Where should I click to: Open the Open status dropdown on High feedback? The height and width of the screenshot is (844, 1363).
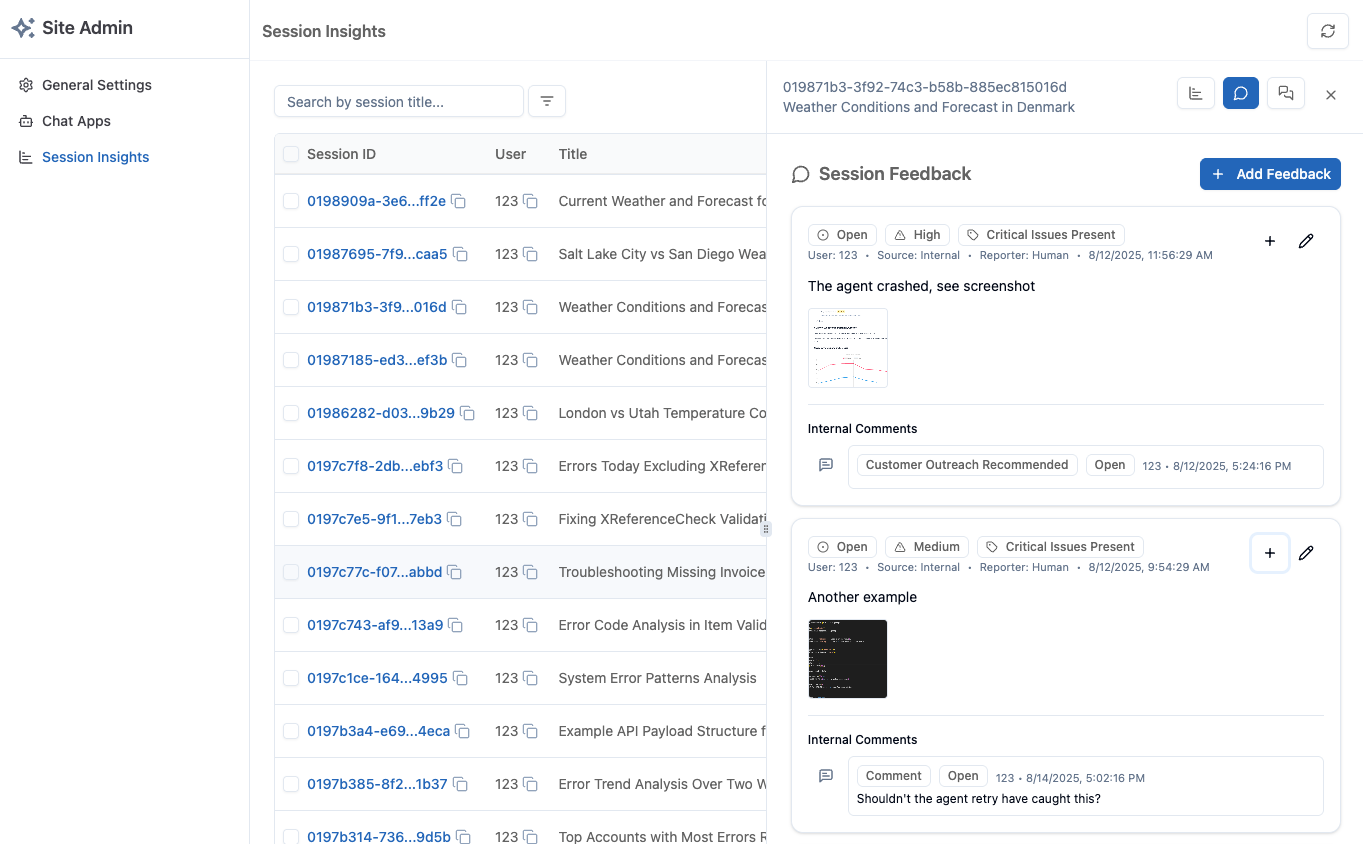click(842, 234)
